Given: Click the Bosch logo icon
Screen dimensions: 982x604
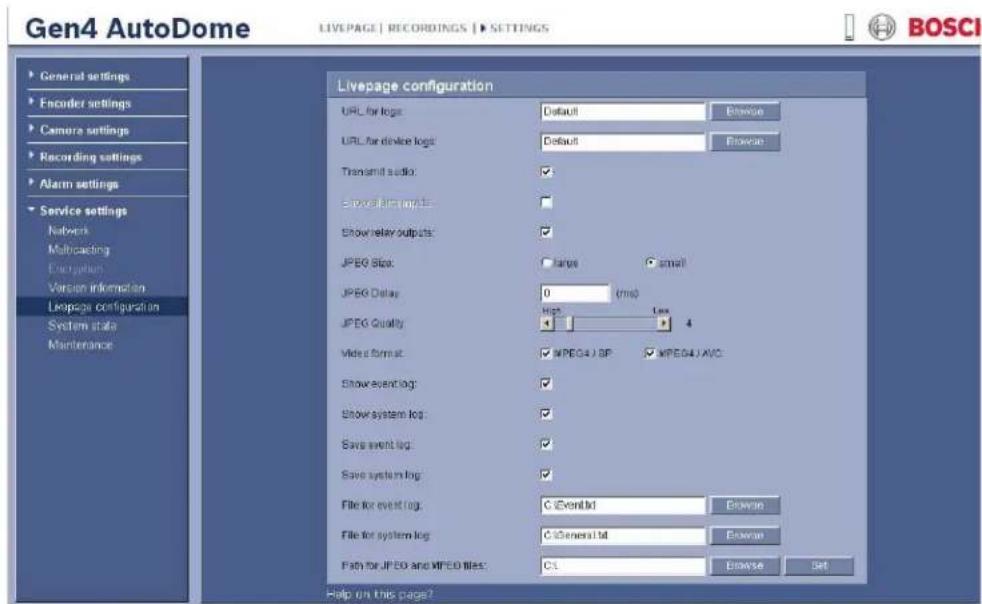Looking at the screenshot, I should pyautogui.click(x=882, y=28).
